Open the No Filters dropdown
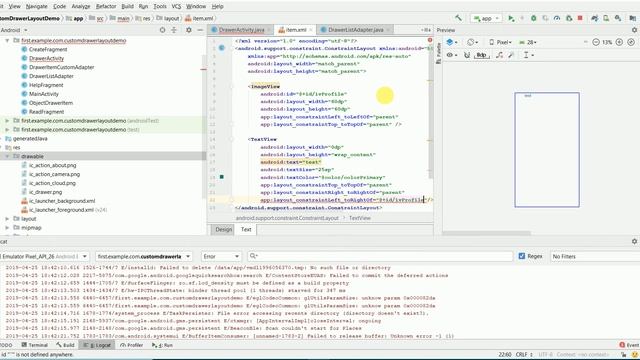Viewport: 640px width, 360px height. pyautogui.click(x=595, y=256)
